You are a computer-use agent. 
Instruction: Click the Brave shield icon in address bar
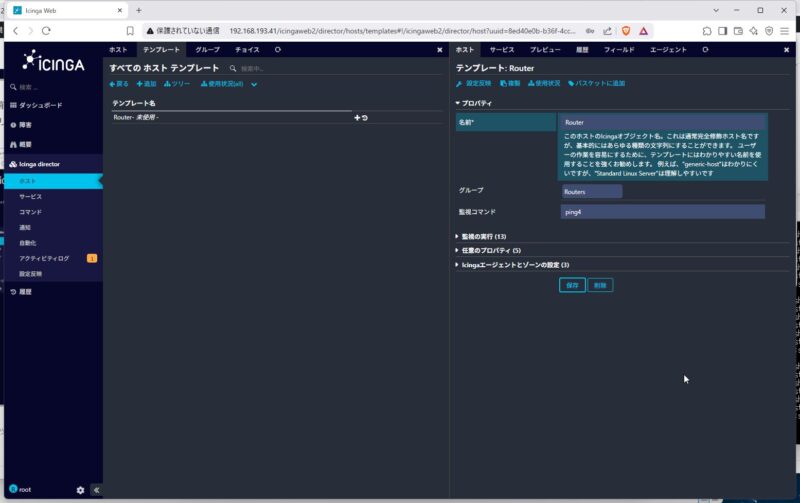[626, 31]
